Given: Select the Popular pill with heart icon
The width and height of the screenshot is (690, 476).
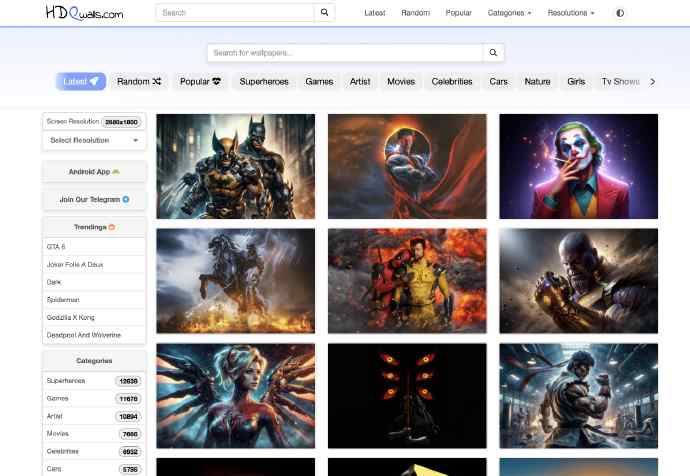Looking at the screenshot, I should 201,81.
